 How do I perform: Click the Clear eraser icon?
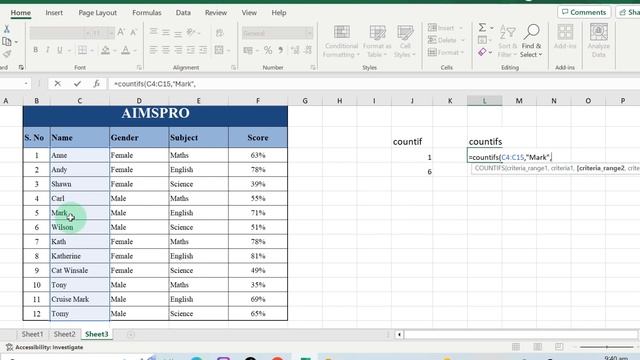pos(482,52)
